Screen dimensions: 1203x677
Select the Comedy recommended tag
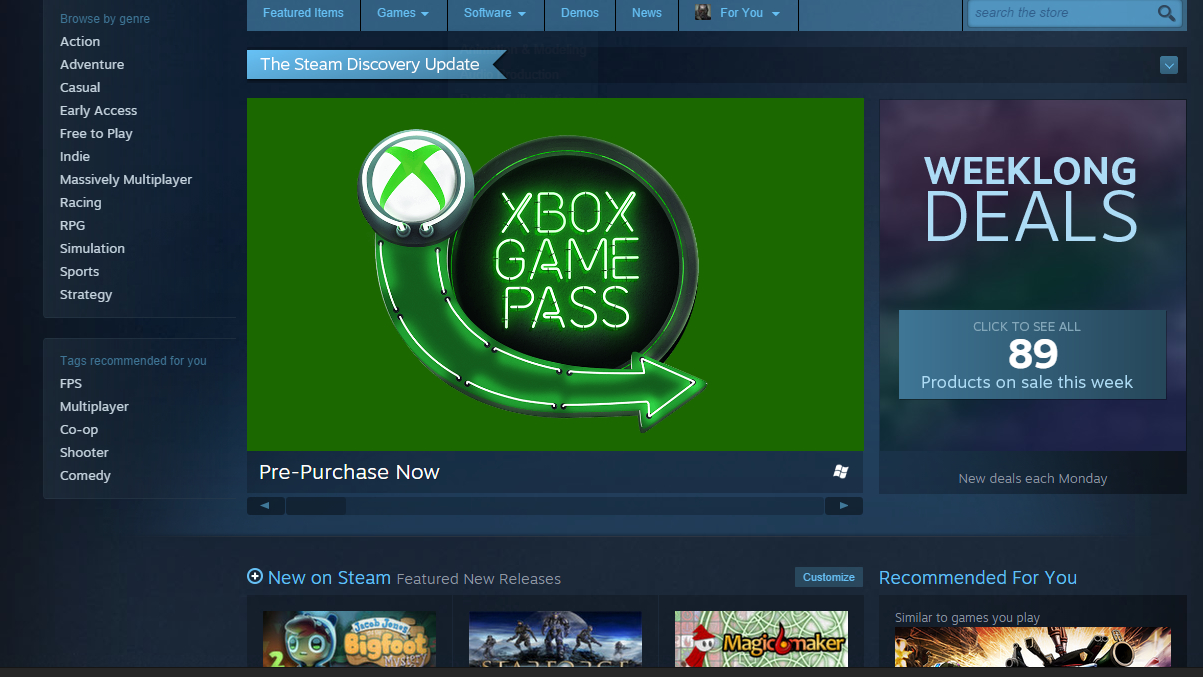tap(85, 475)
